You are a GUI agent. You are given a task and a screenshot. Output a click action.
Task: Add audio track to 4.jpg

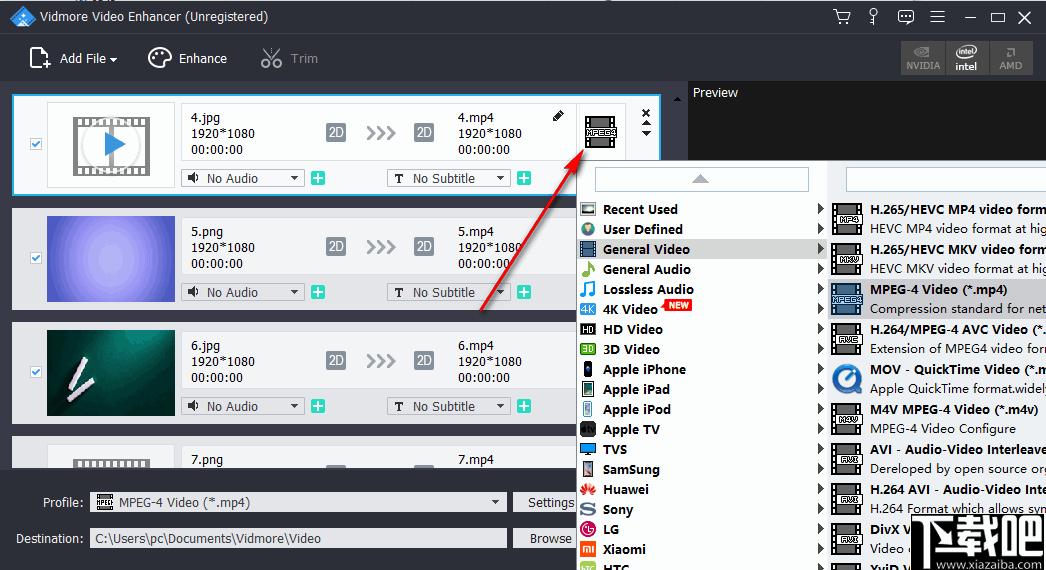pos(318,178)
